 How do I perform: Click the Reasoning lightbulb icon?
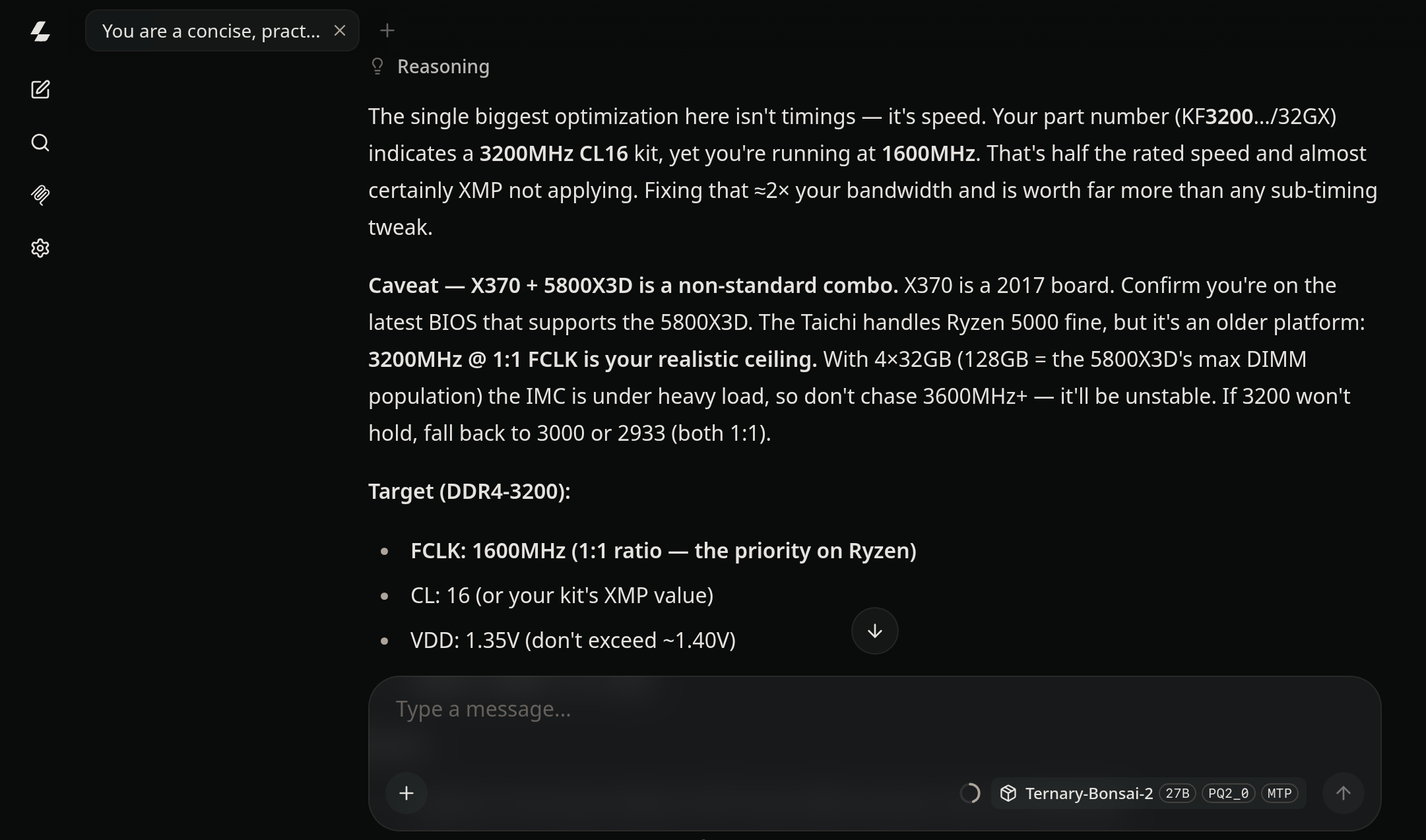point(377,67)
